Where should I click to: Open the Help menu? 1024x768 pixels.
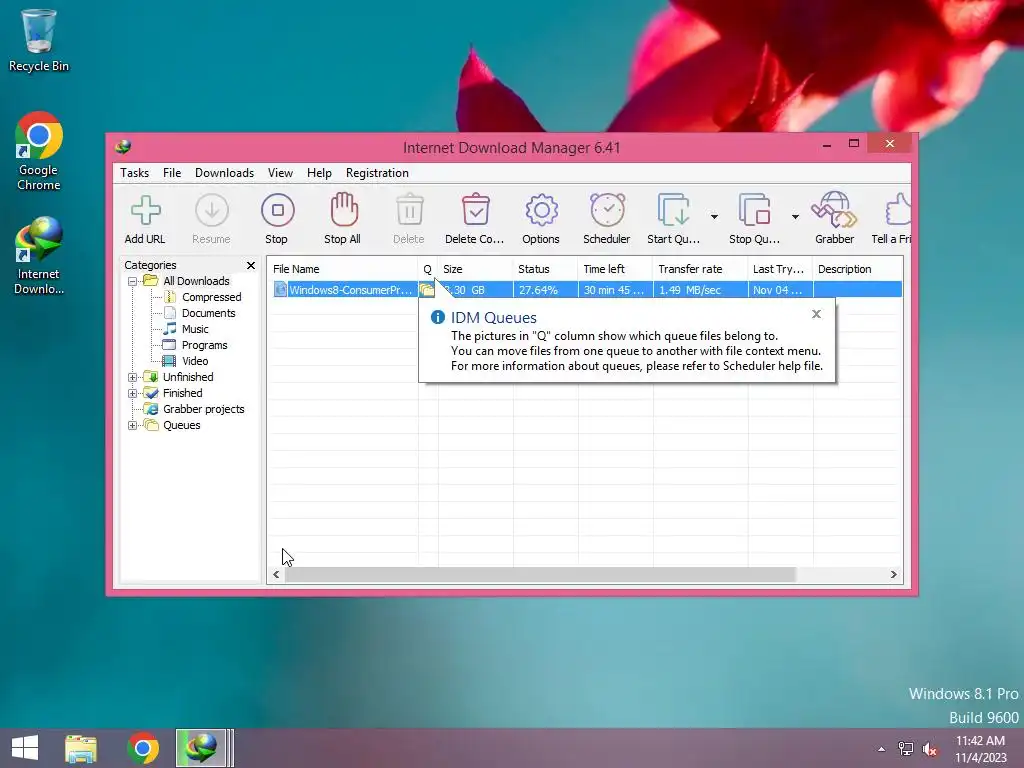(319, 173)
